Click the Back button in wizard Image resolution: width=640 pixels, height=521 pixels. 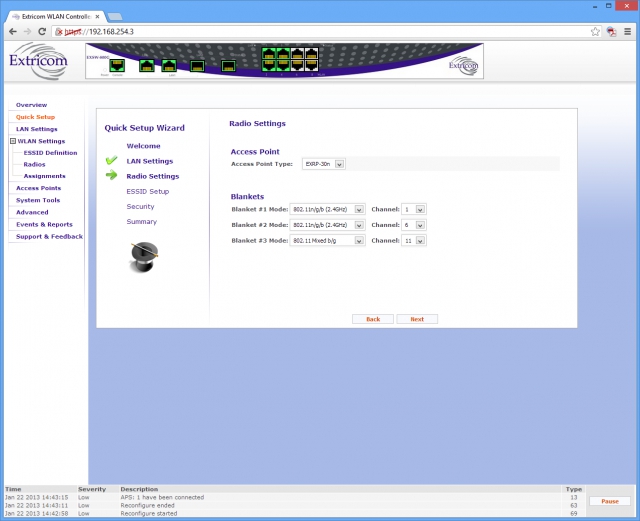point(373,319)
